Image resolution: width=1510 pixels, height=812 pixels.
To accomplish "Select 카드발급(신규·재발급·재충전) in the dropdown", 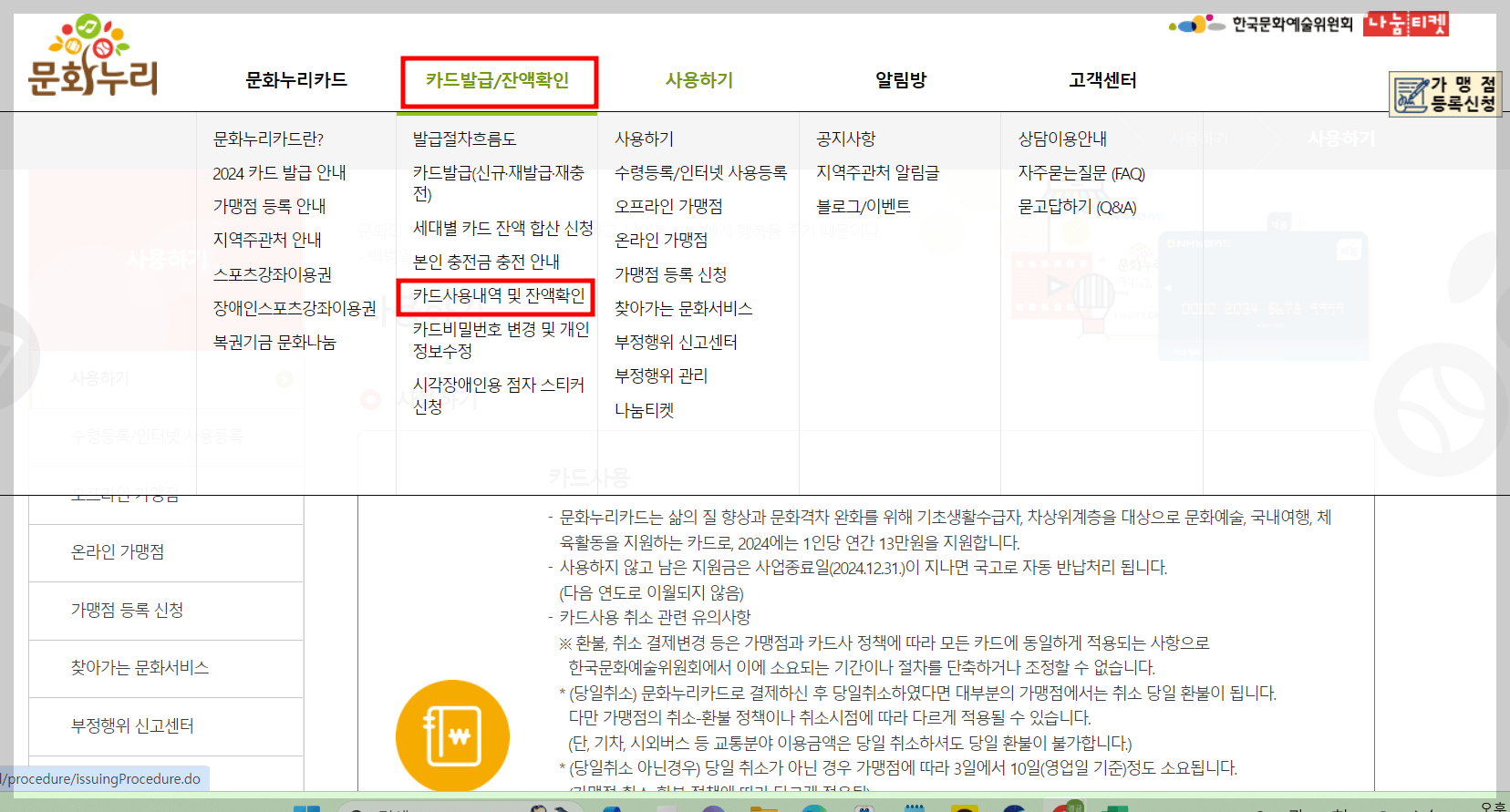I will [499, 182].
